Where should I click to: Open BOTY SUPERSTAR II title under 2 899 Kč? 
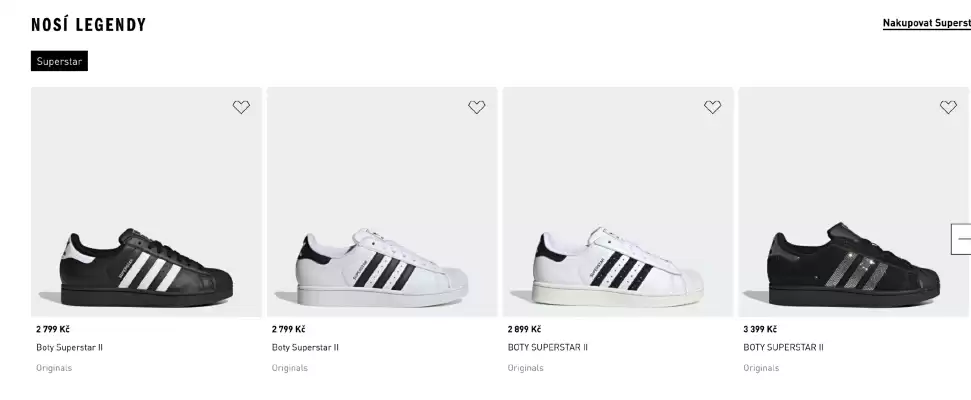click(x=547, y=348)
